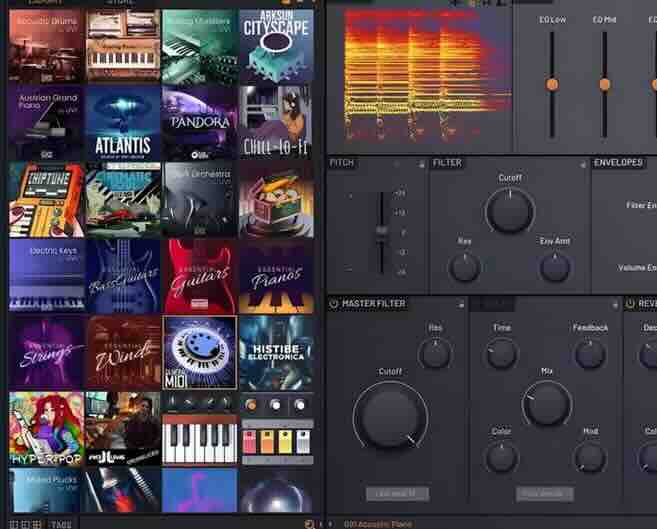The width and height of the screenshot is (657, 529).
Task: Go to the next preset with the right arrow
Action: (x=331, y=524)
